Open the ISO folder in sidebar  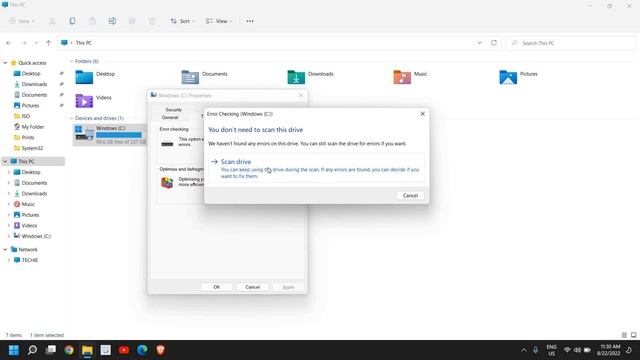coord(26,116)
